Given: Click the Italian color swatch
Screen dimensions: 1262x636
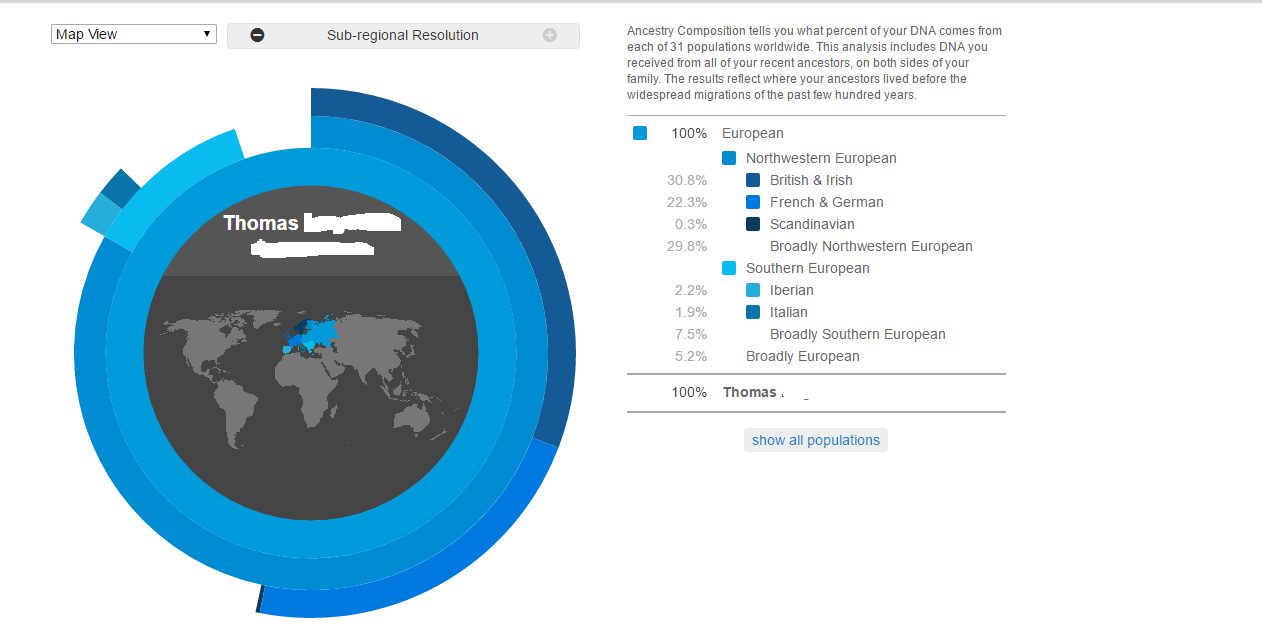Looking at the screenshot, I should 753,312.
